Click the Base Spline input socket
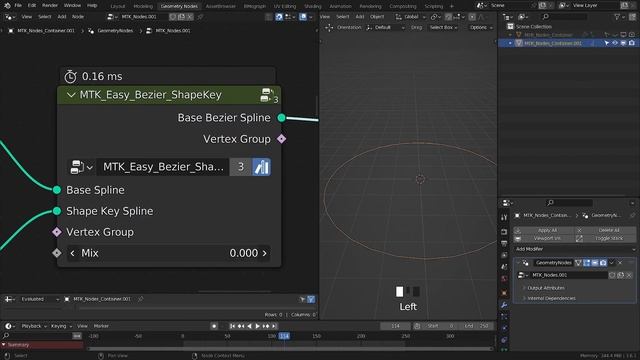Viewport: 640px width, 360px height. (57, 190)
